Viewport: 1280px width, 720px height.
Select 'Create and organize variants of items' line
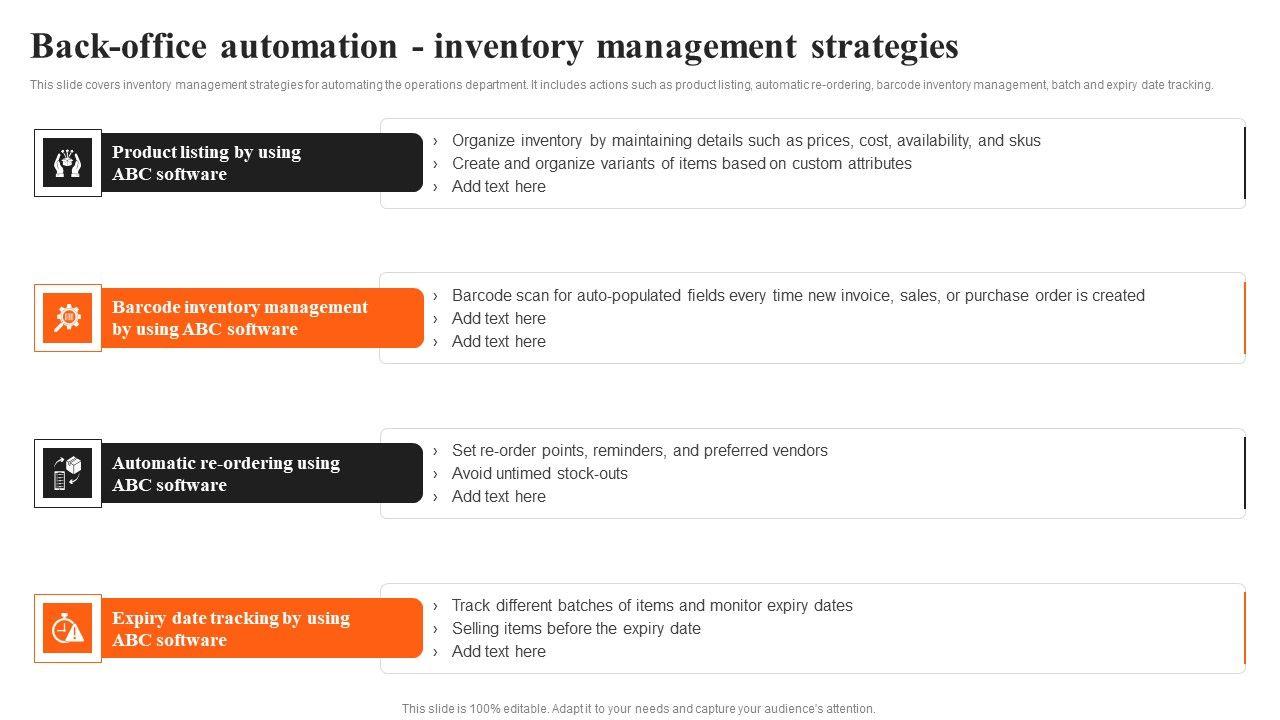pyautogui.click(x=681, y=164)
